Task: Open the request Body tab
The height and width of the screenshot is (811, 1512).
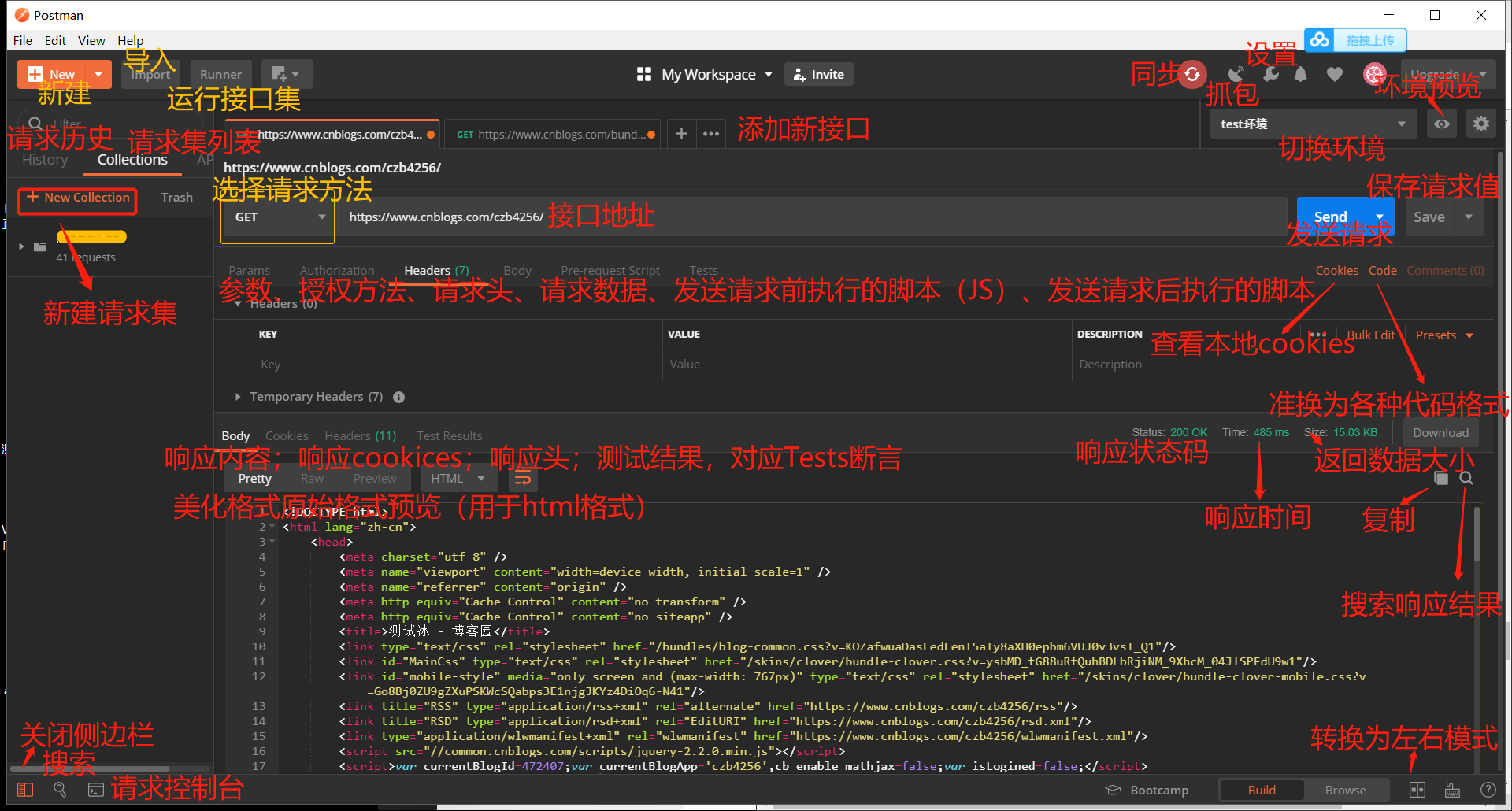Action: 517,270
